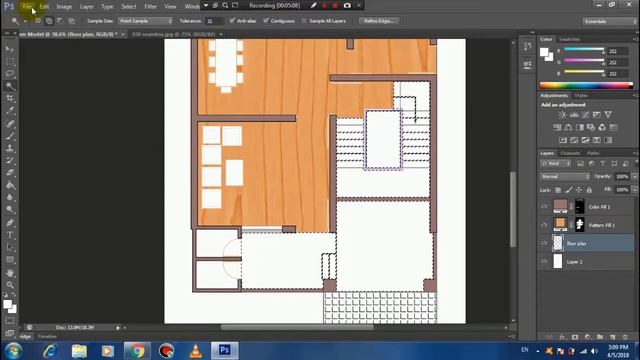Screen dimensions: 640x360
Task: Add an Exposure adjustment
Action: click(x=597, y=115)
